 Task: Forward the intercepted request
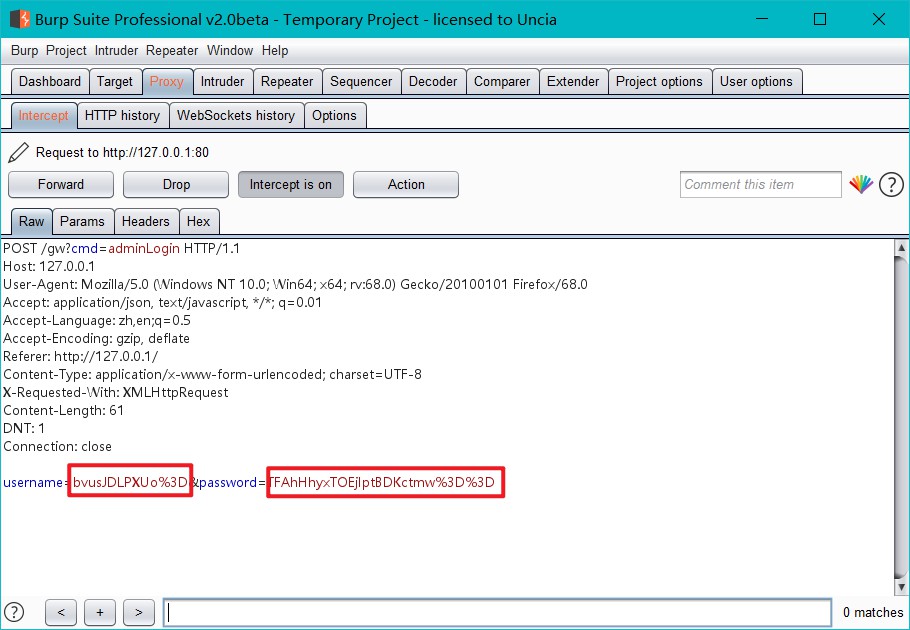(61, 184)
